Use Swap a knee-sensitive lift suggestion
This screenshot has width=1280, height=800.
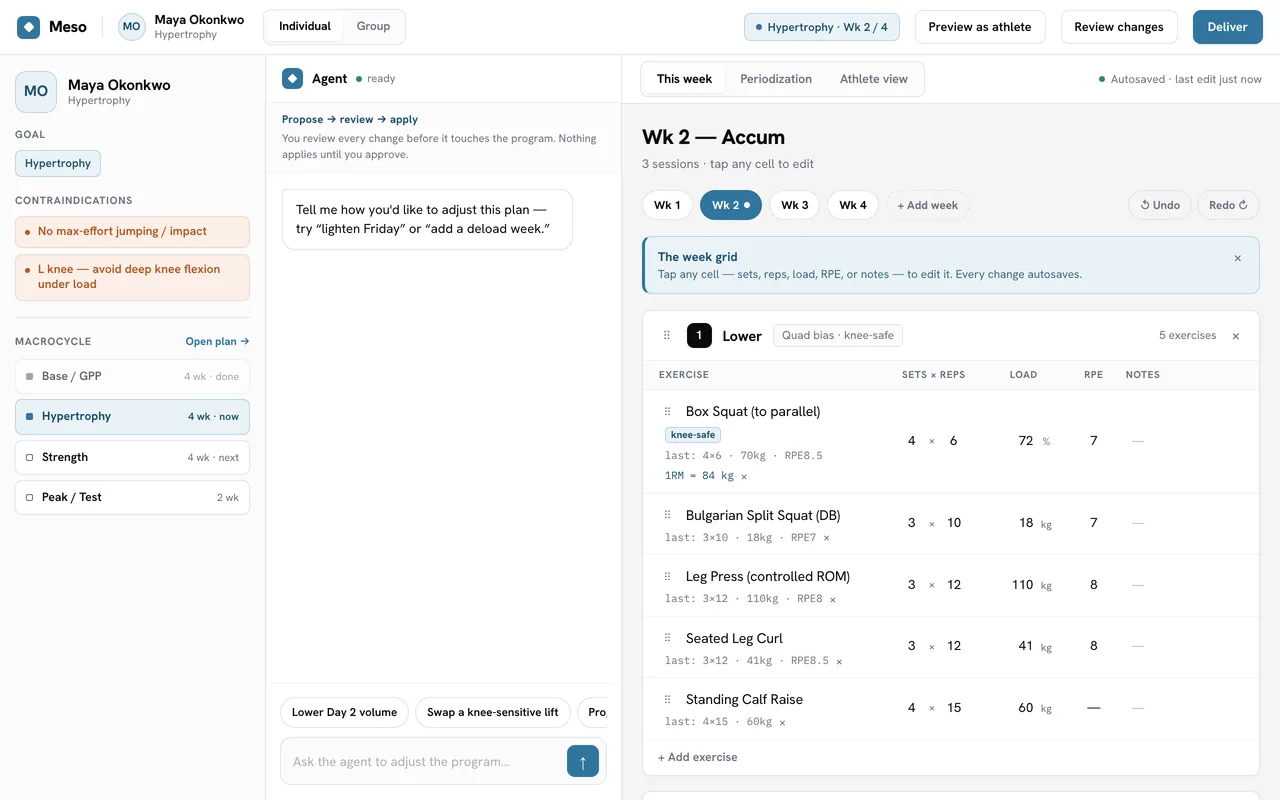tap(493, 712)
